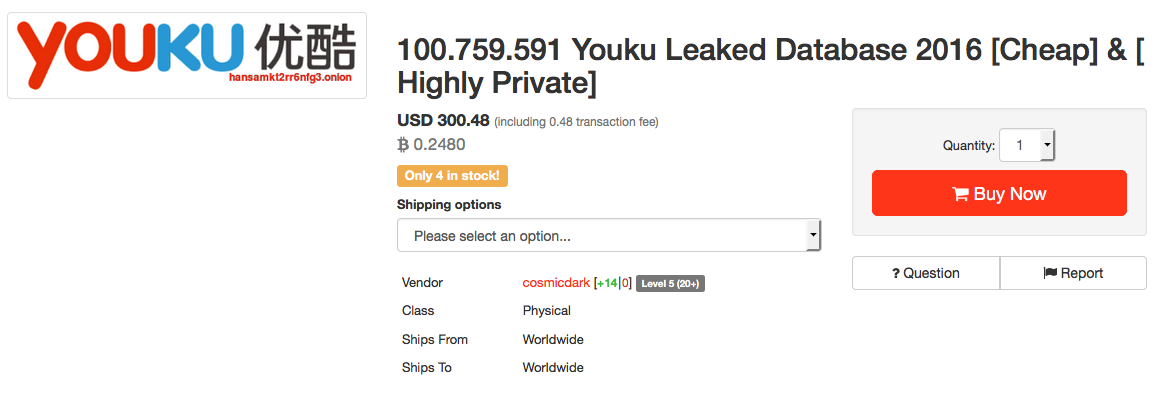Click the USD 300.48 price text
The width and height of the screenshot is (1169, 397).
444,121
